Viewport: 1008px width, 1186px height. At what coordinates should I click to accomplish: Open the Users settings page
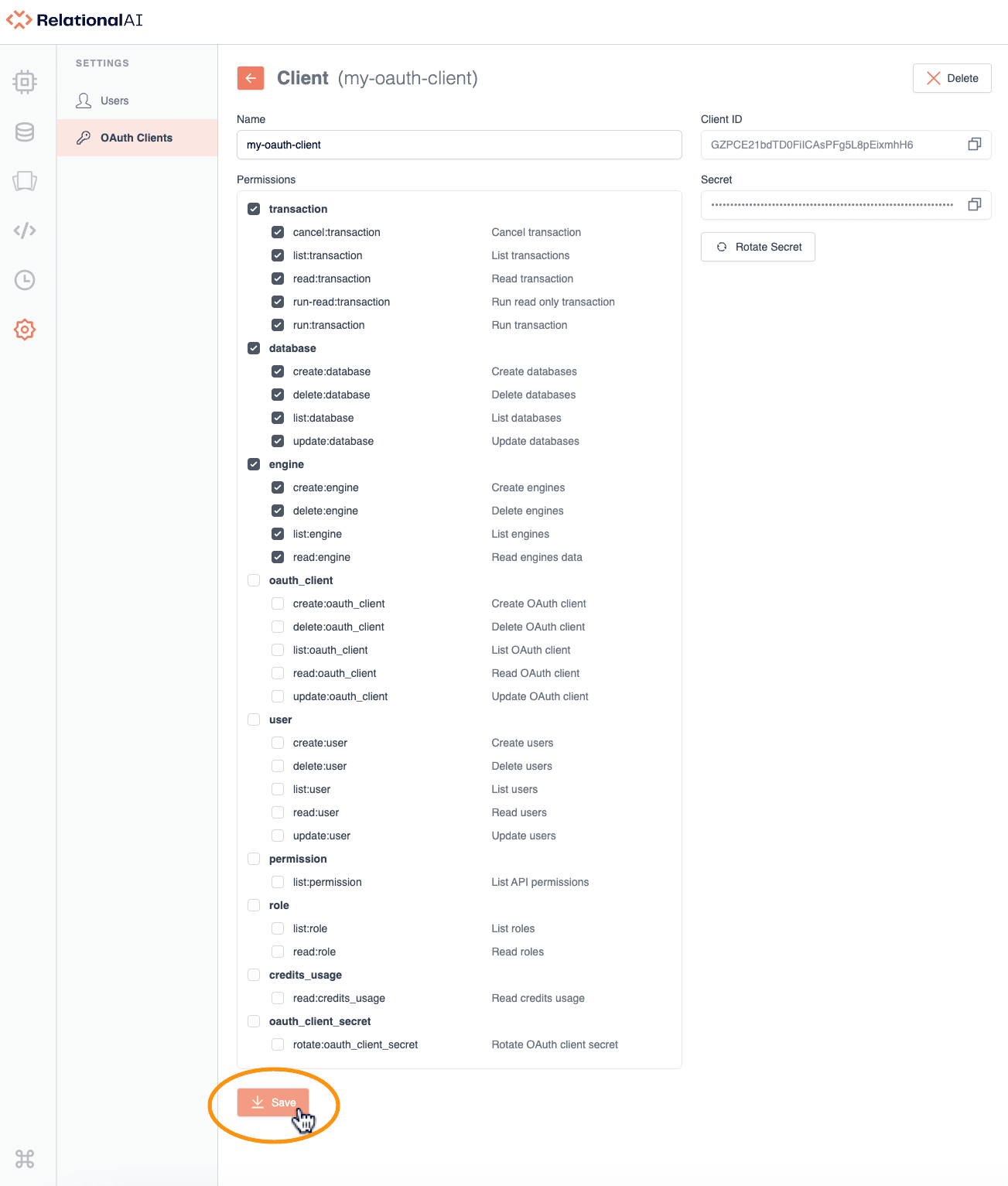[x=137, y=101]
